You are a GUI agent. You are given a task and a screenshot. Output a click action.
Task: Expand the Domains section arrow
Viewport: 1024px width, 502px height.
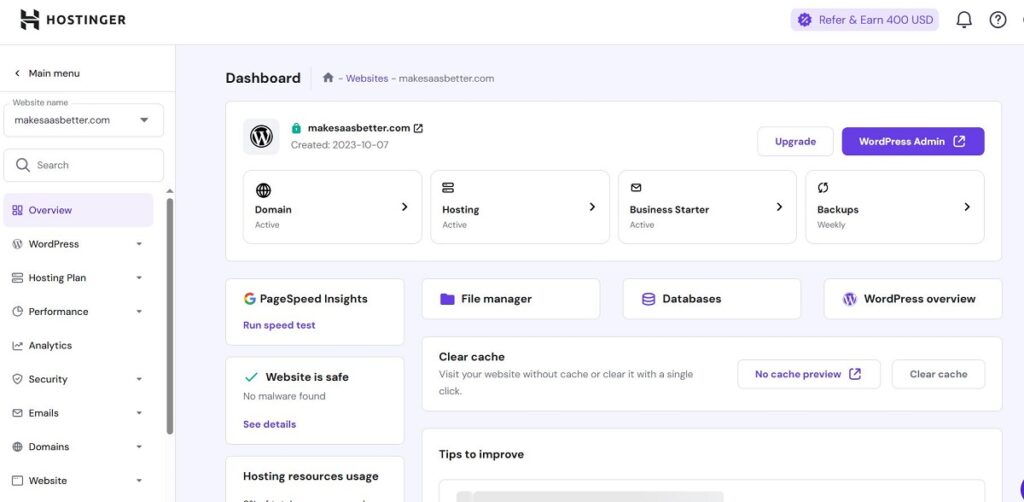coord(139,447)
